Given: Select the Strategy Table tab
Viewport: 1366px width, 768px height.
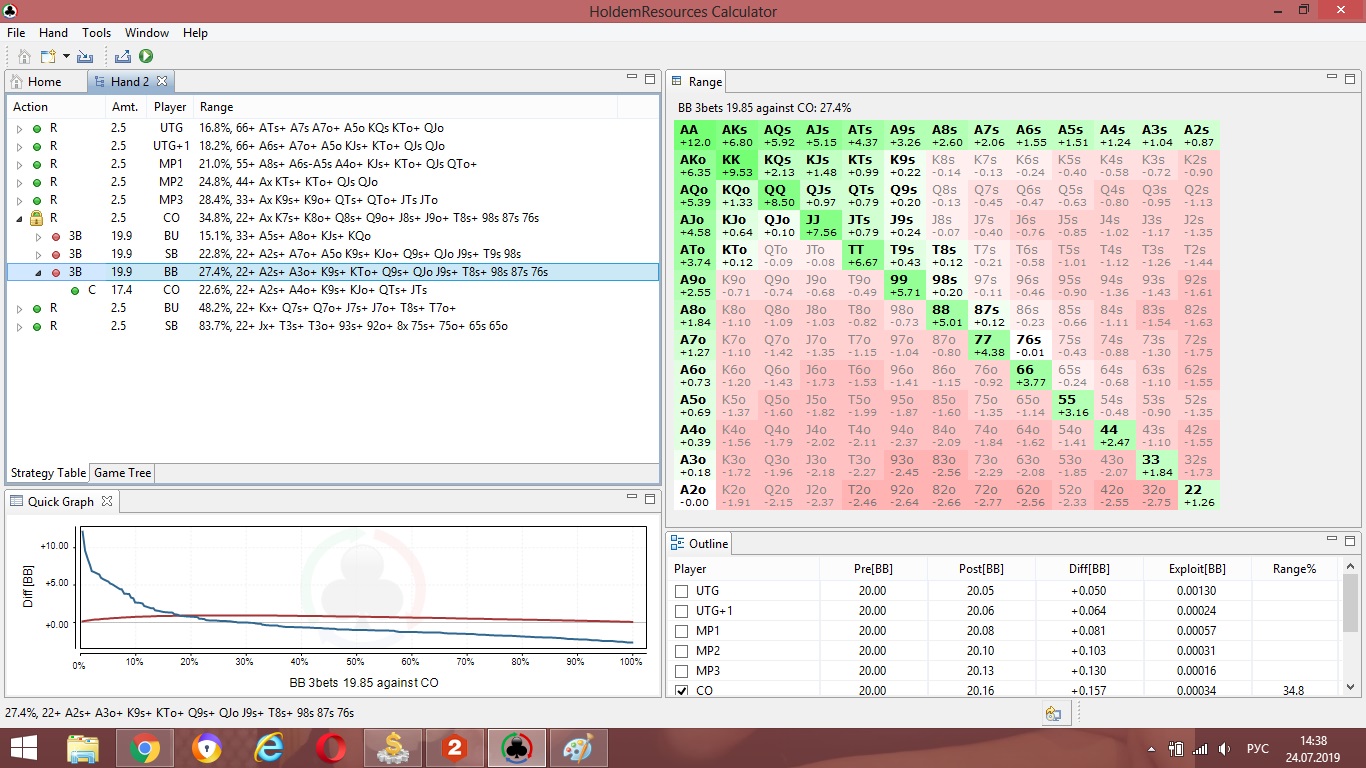Looking at the screenshot, I should tap(48, 473).
